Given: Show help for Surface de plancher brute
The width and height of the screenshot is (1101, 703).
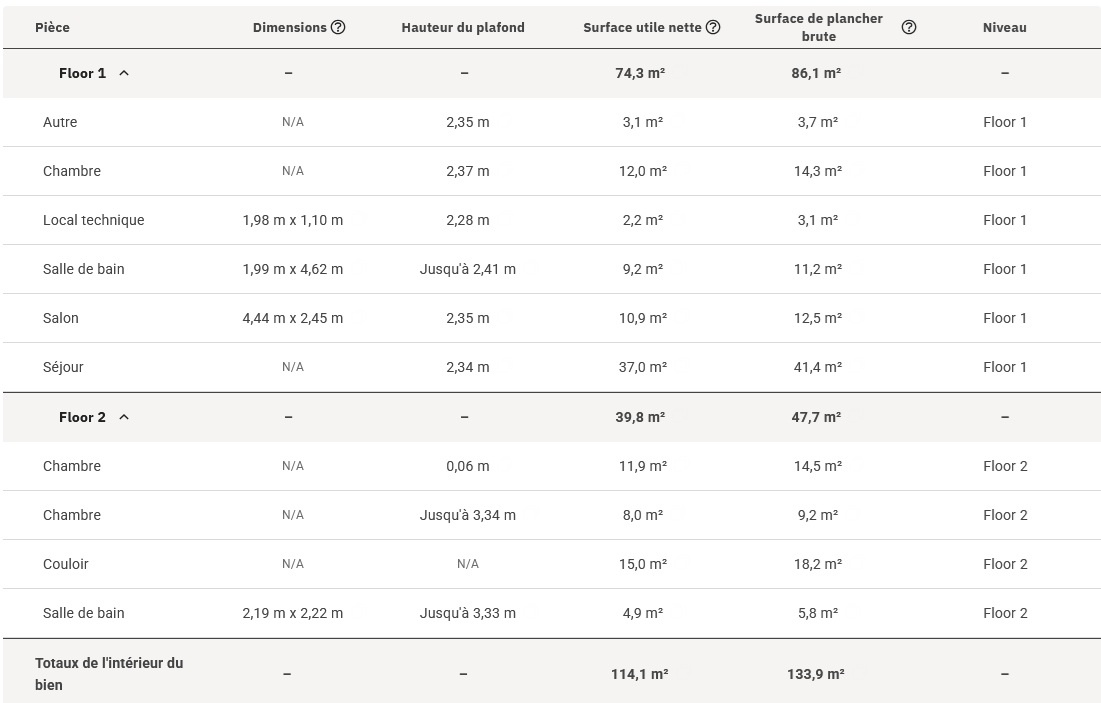Looking at the screenshot, I should pos(909,28).
